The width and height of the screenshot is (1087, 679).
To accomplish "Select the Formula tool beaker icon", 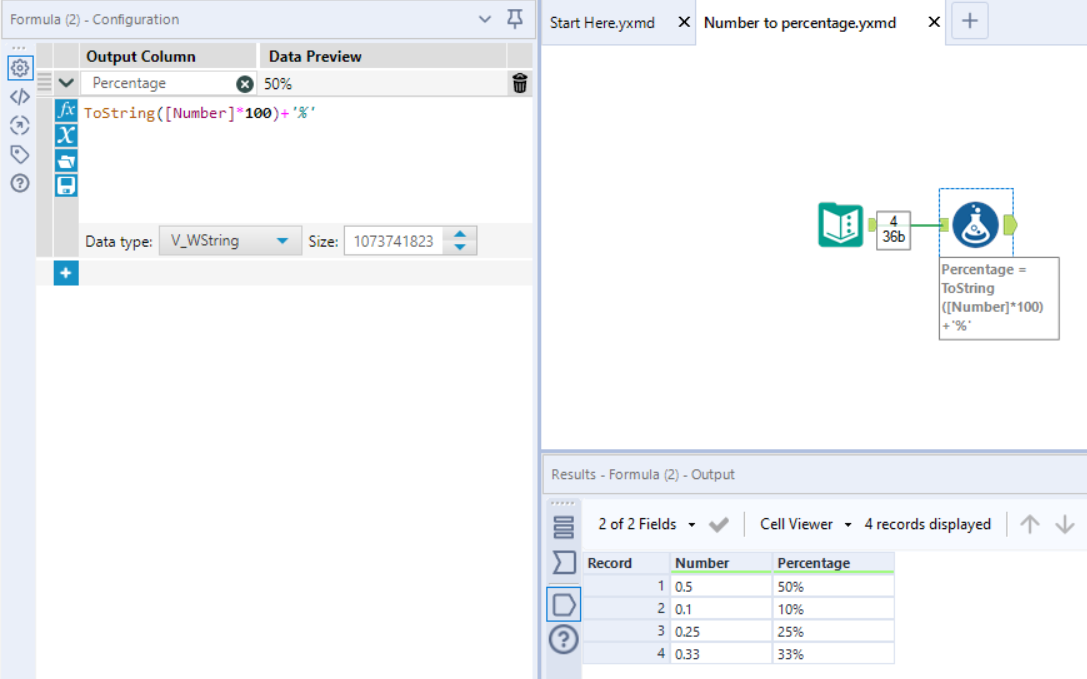I will (x=975, y=226).
